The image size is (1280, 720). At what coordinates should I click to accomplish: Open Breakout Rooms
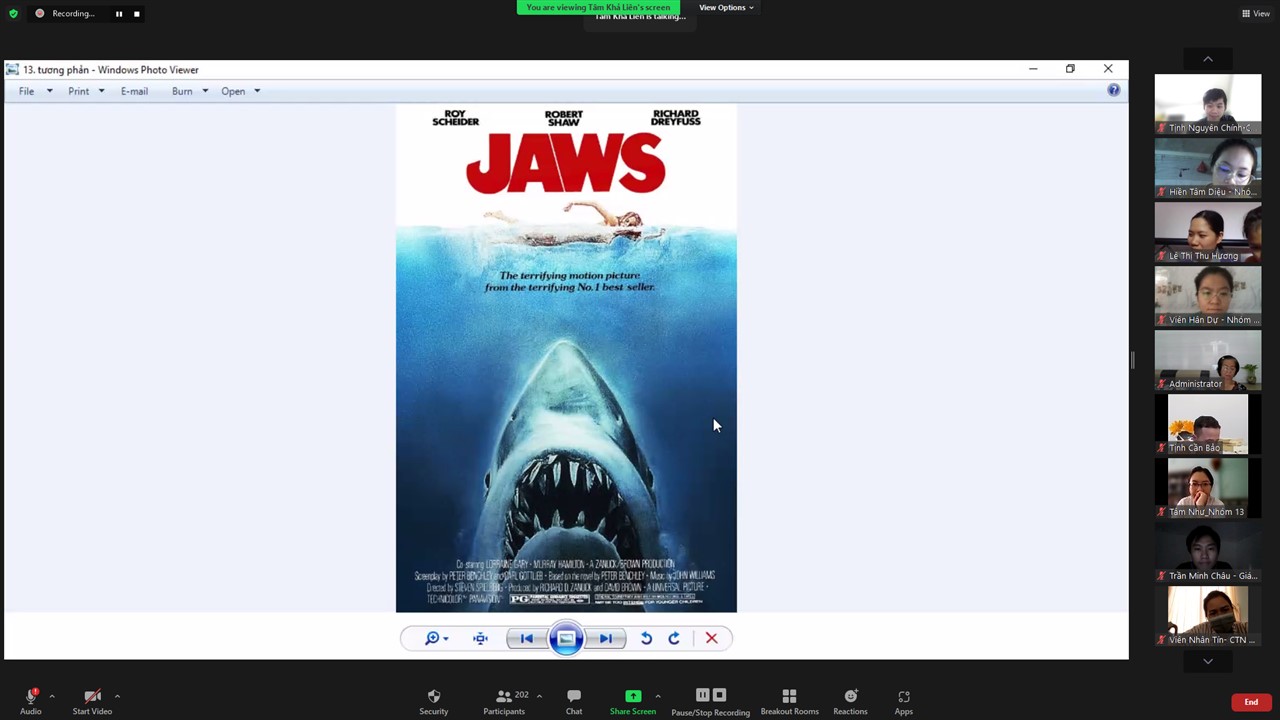tap(789, 702)
